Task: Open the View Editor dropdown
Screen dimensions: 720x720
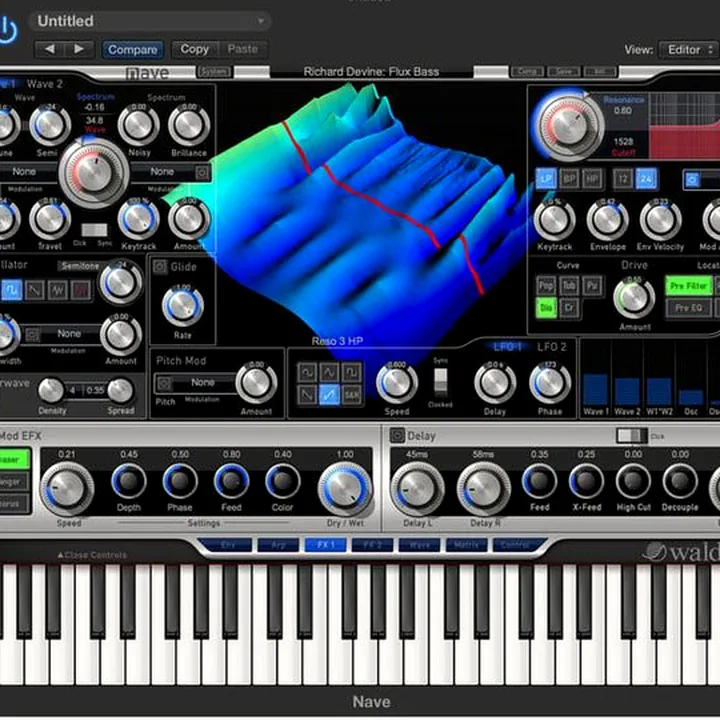Action: click(x=688, y=50)
